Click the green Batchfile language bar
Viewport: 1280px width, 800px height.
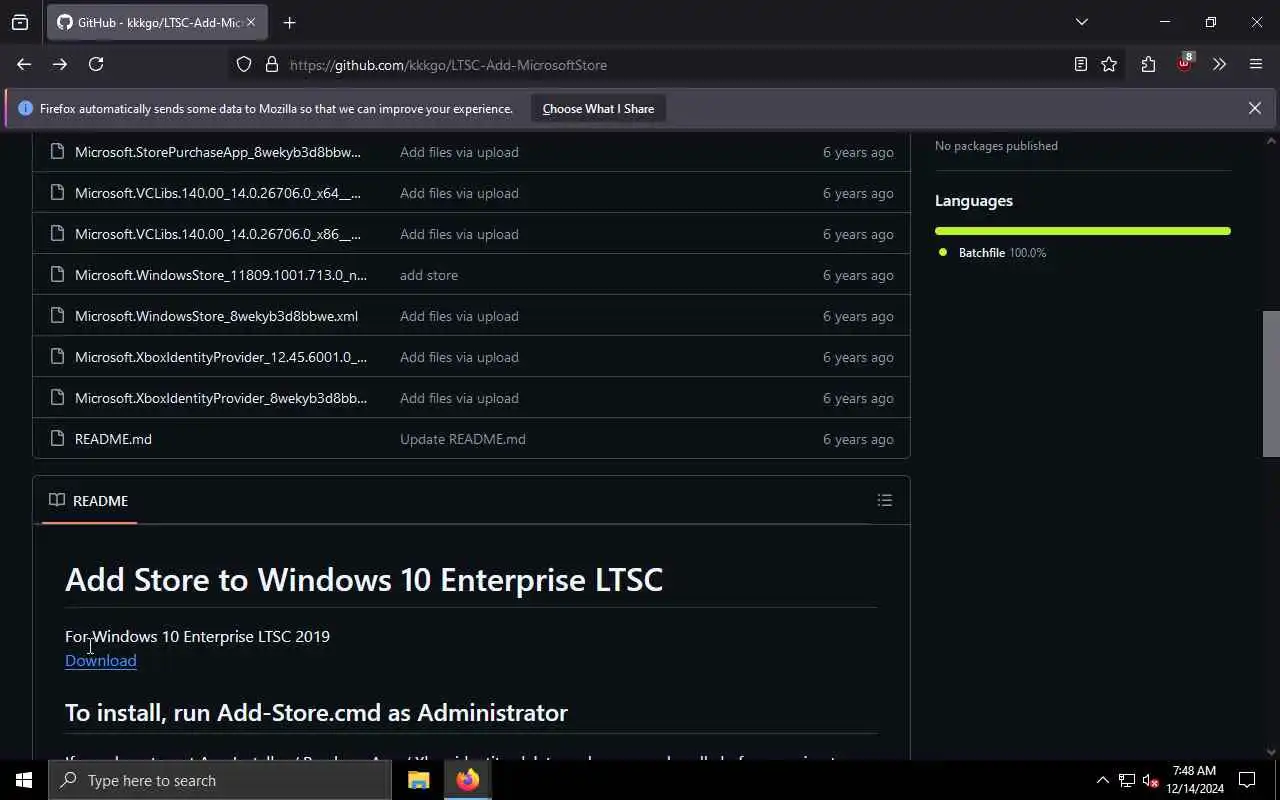(x=1083, y=231)
